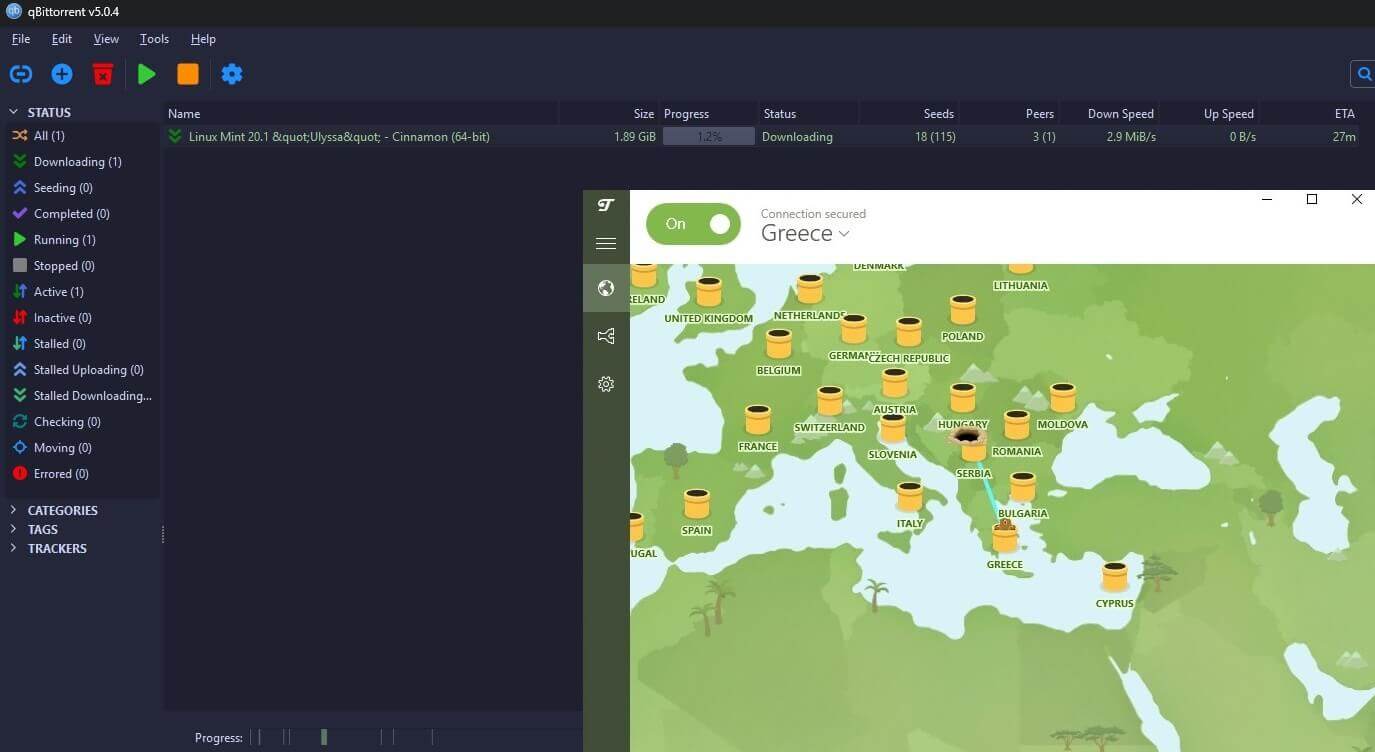This screenshot has width=1375, height=752.
Task: Sort torrents by Down Speed column
Action: click(1121, 114)
